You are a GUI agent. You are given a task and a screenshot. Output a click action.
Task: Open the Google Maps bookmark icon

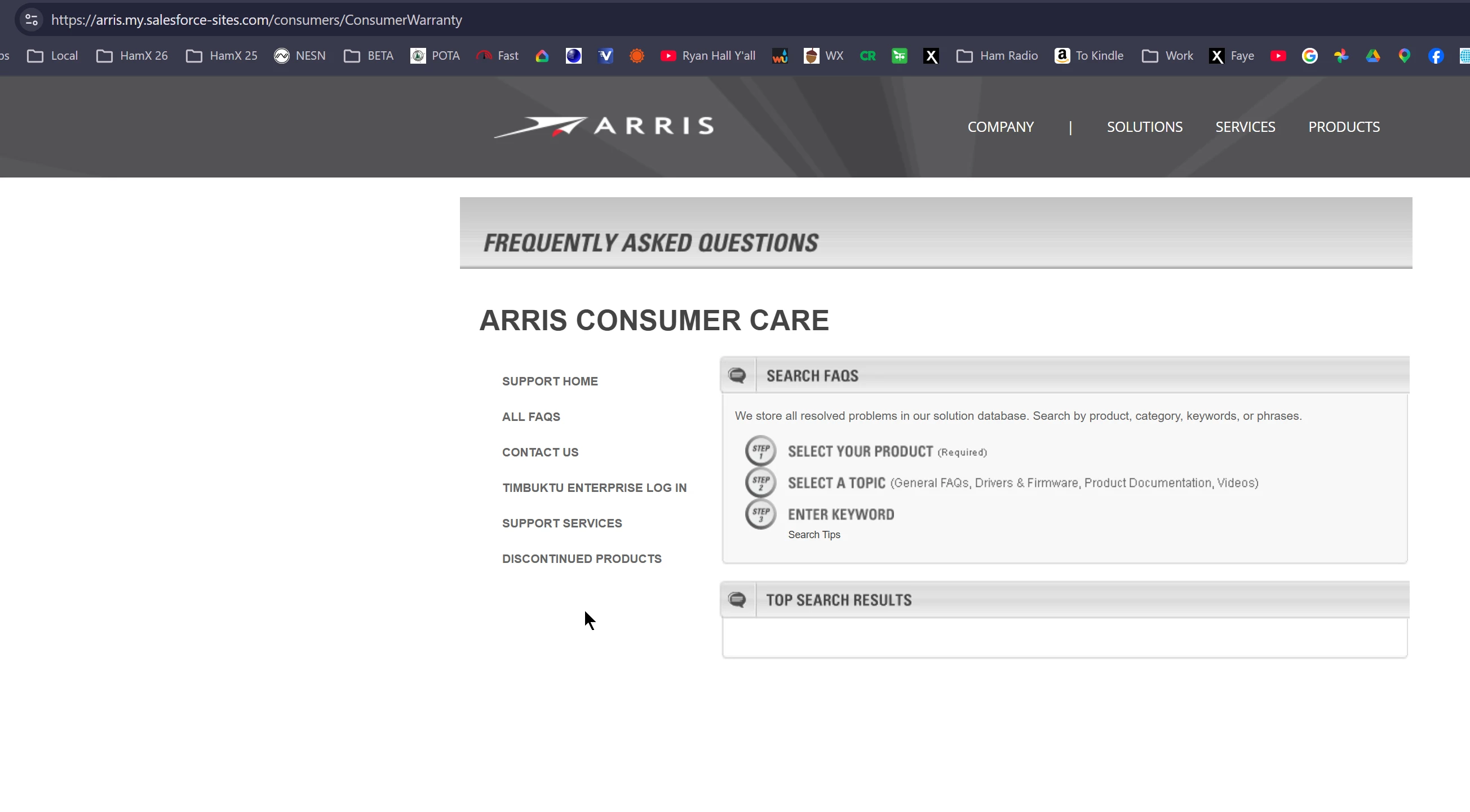coord(1404,56)
